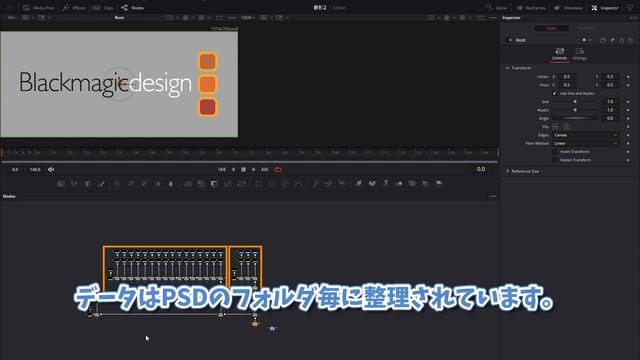
Task: Add a Transform node from toolbar
Action: (x=241, y=184)
